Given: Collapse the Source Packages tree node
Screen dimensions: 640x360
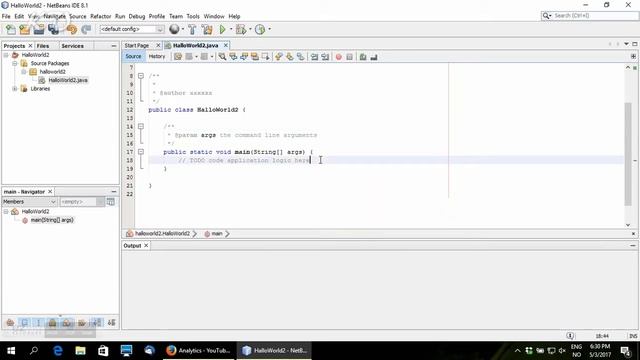Looking at the screenshot, I should [x=15, y=63].
